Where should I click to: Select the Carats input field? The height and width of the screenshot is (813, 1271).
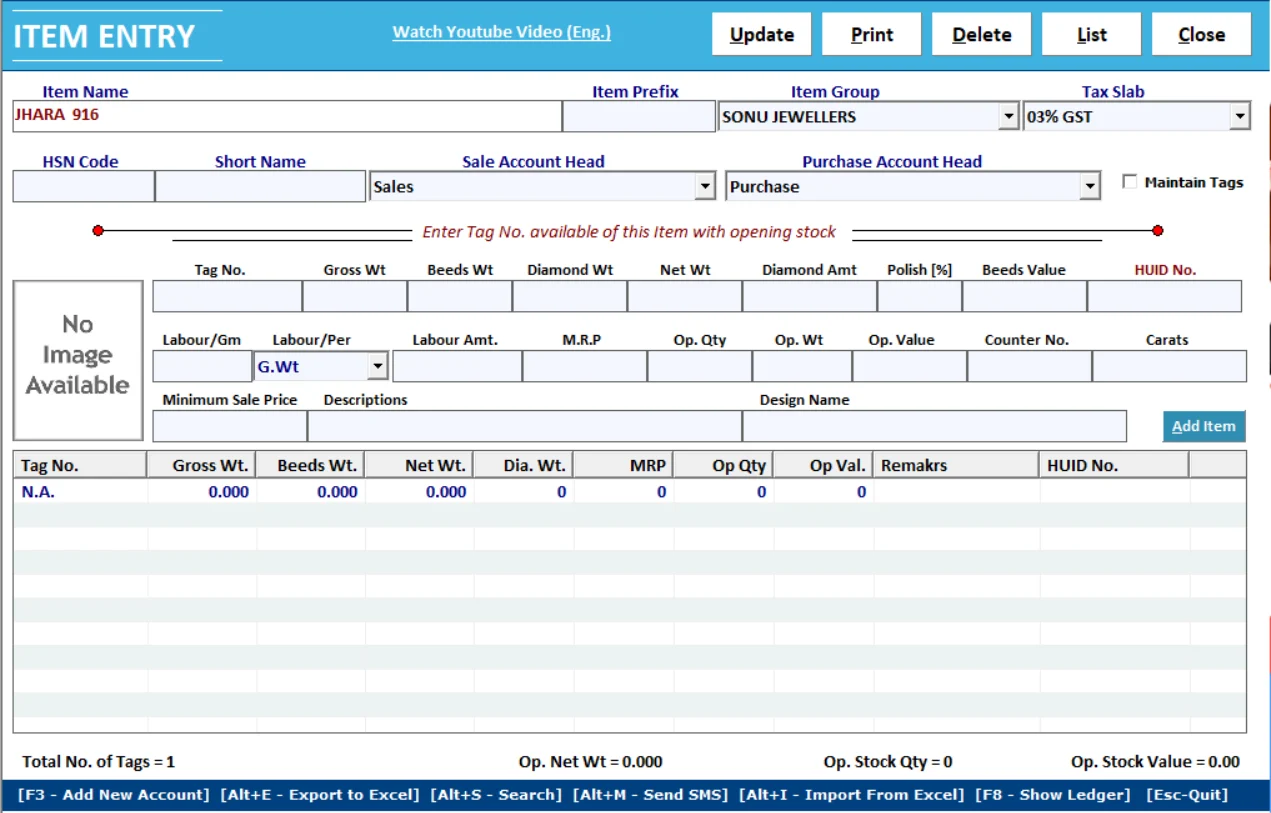pyautogui.click(x=1170, y=367)
